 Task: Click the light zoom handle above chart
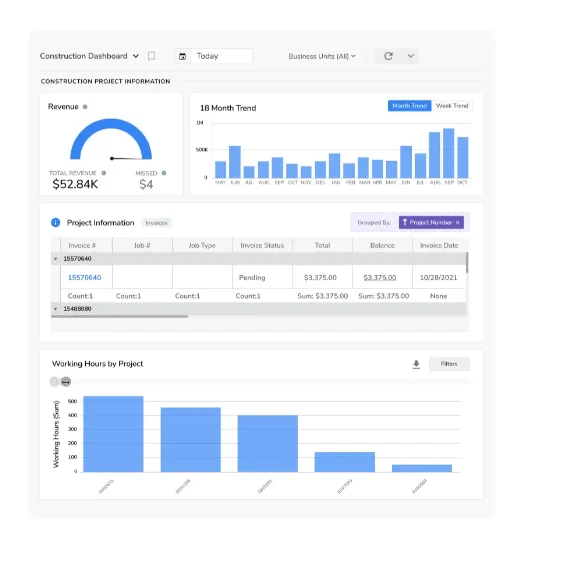point(54,382)
